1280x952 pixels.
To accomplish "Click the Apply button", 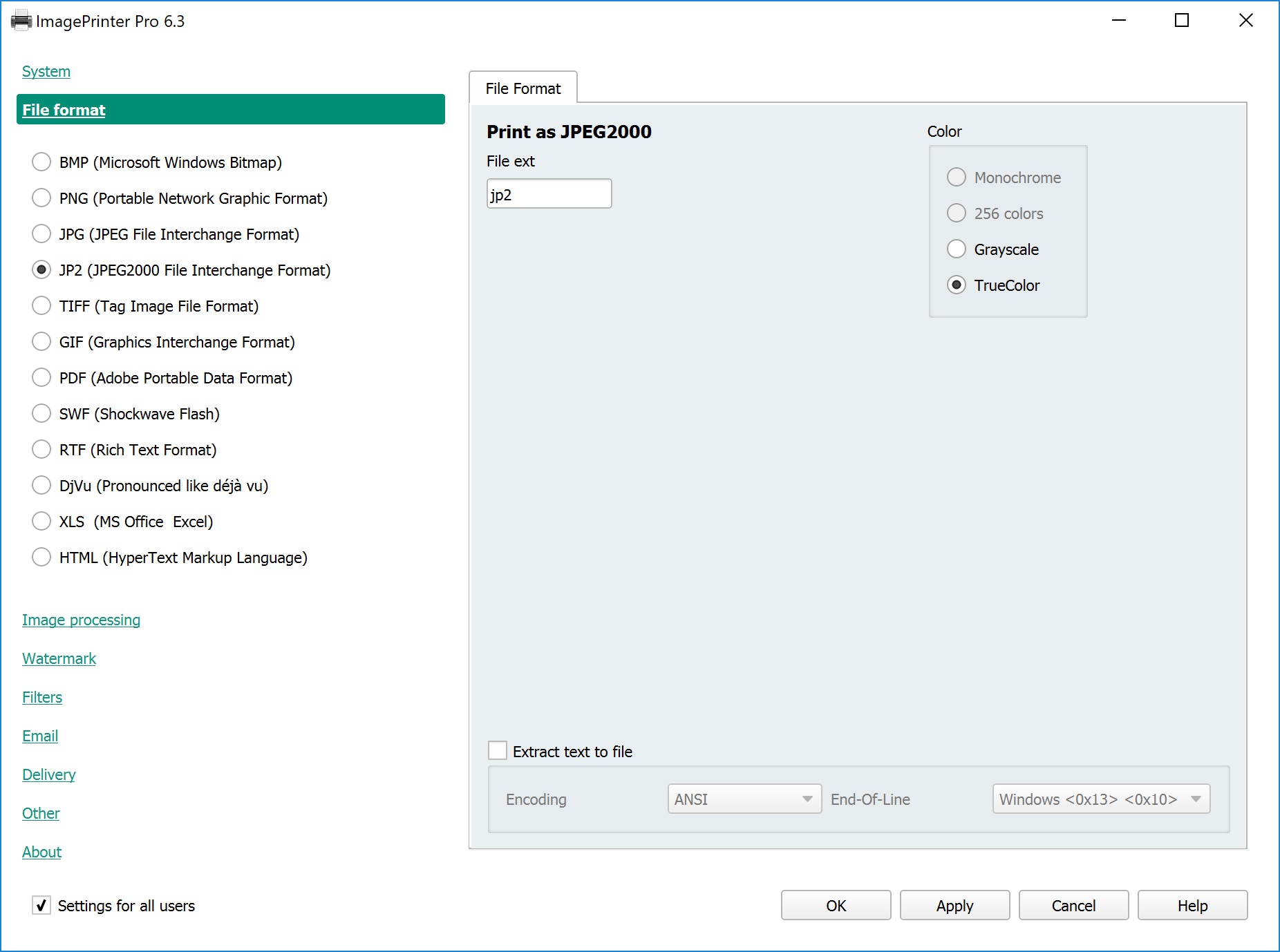I will coord(955,906).
